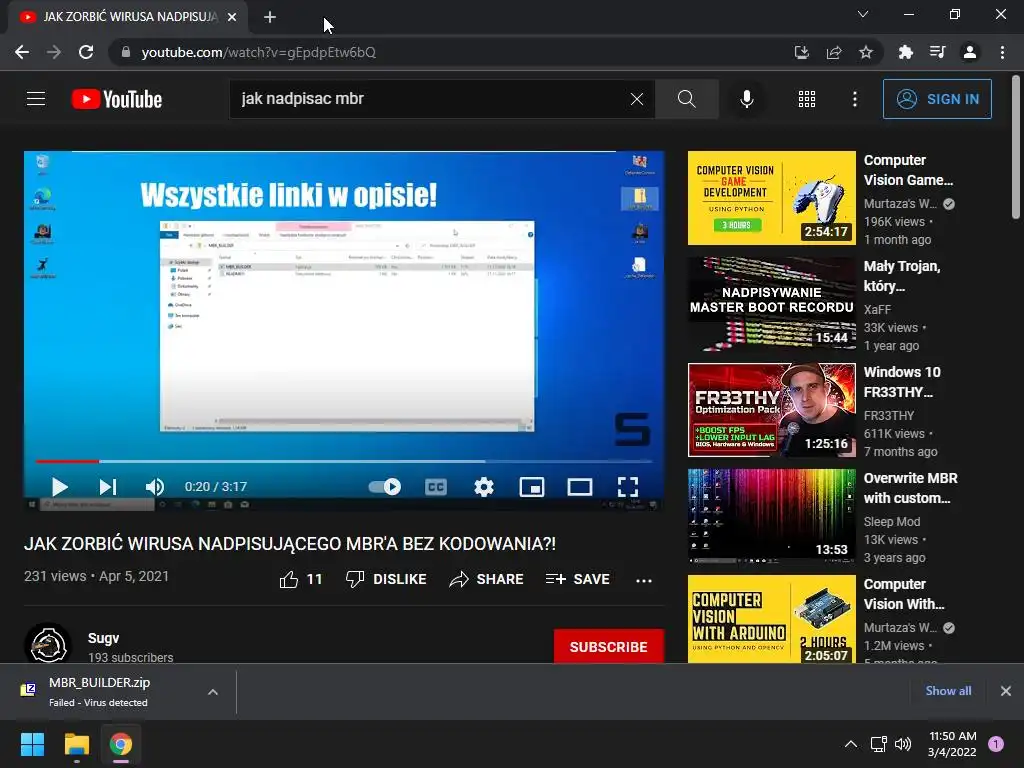Open network status in the tray
The width and height of the screenshot is (1024, 768).
coord(878,744)
